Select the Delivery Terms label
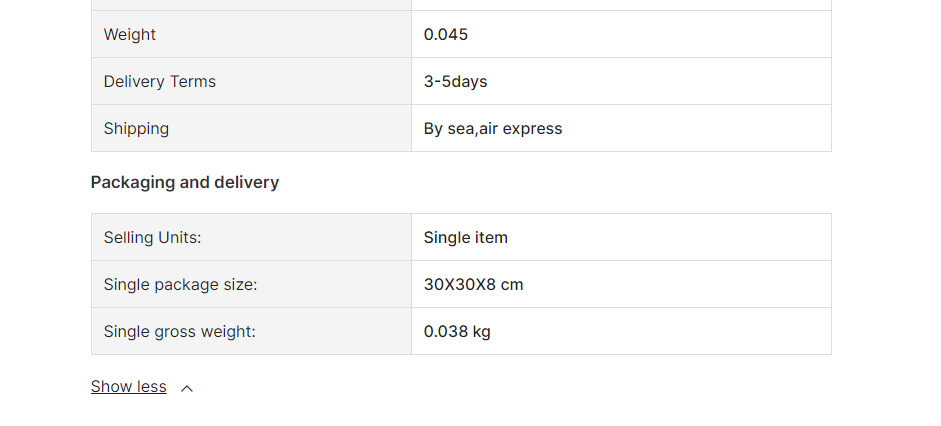The width and height of the screenshot is (941, 426). [x=160, y=82]
